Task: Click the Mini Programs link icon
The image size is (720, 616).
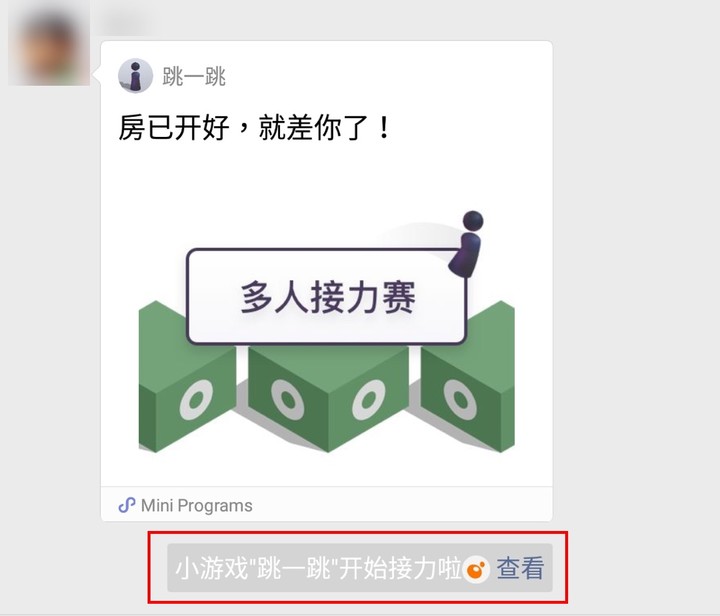Action: point(127,505)
